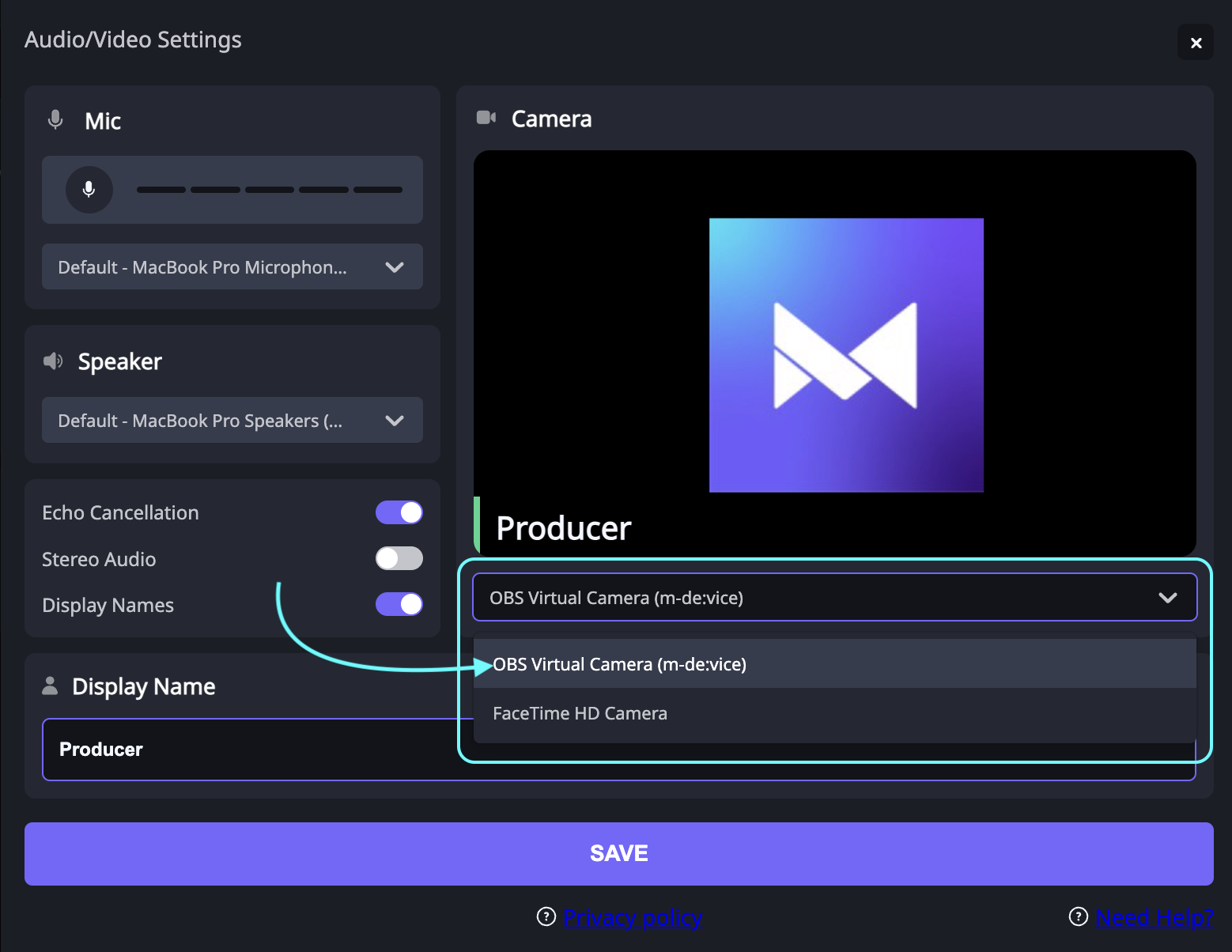Click the SAVE button
Screen dimensions: 1232x952
[619, 853]
